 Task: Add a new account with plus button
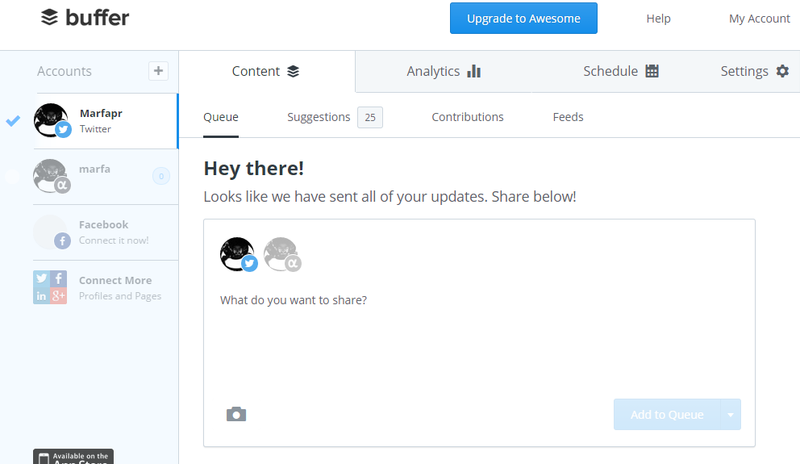click(158, 71)
